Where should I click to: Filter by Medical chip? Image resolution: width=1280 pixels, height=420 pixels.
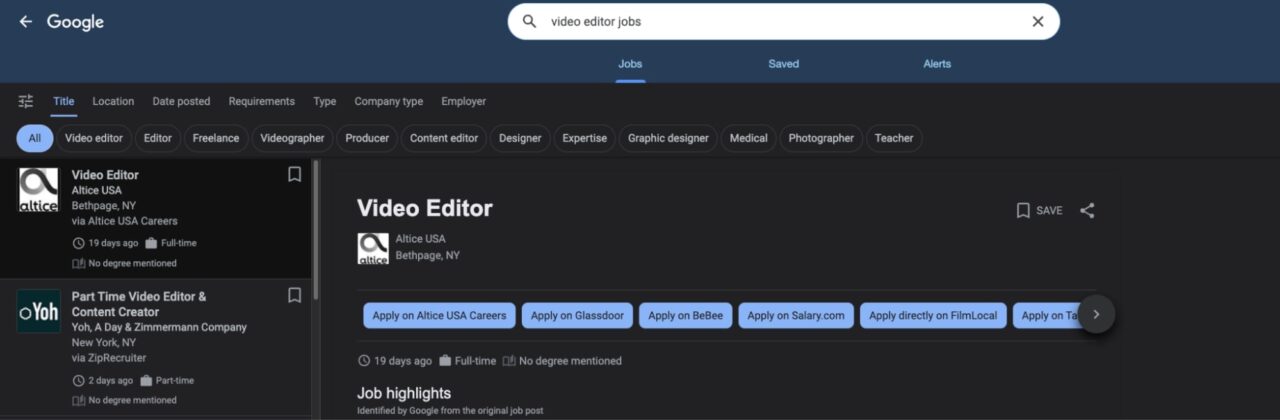click(748, 138)
